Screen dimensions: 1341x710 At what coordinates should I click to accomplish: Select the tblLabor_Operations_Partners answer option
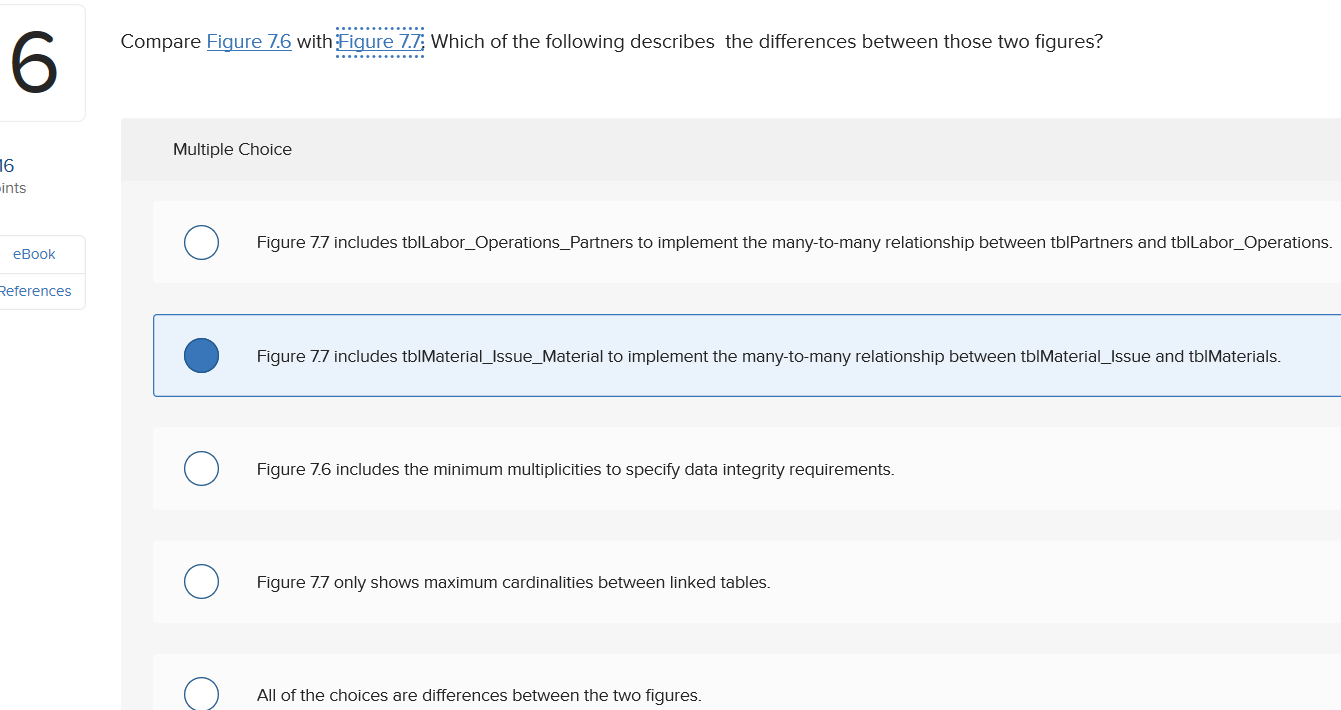(201, 242)
